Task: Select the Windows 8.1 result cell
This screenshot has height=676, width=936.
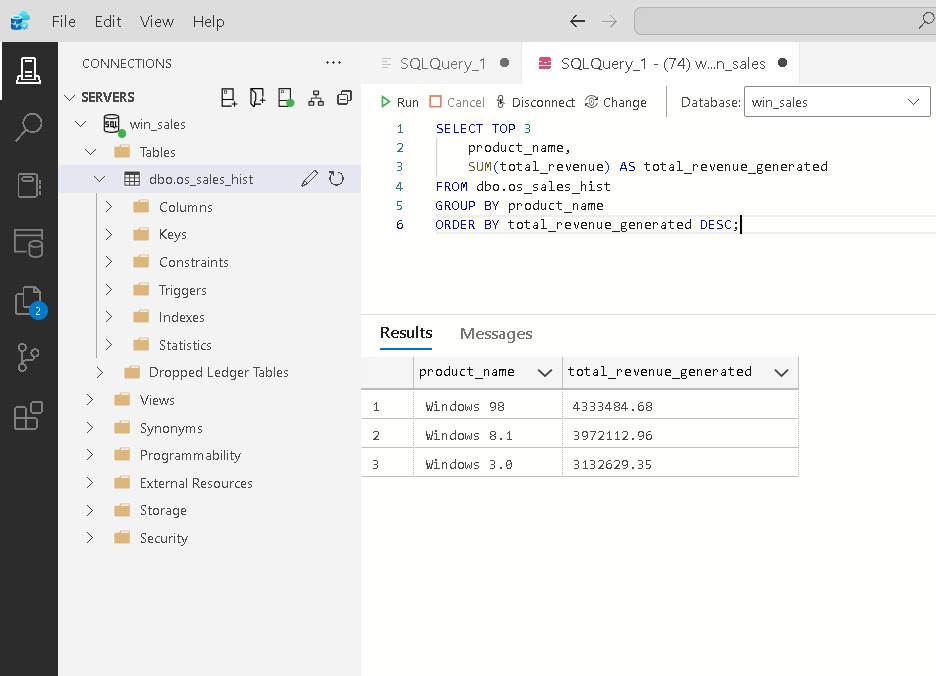Action: [x=488, y=434]
